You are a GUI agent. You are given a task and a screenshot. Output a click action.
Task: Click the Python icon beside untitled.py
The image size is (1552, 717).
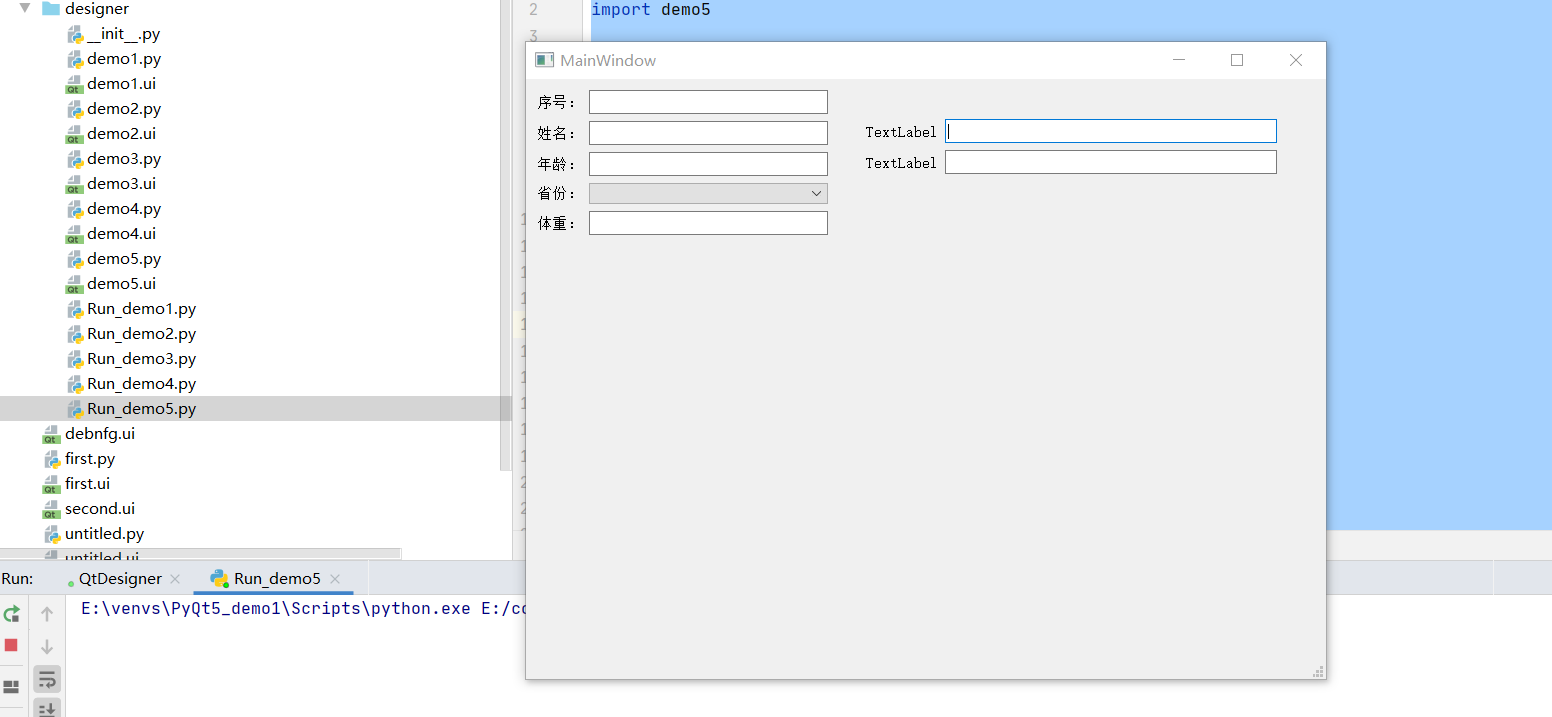[53, 534]
